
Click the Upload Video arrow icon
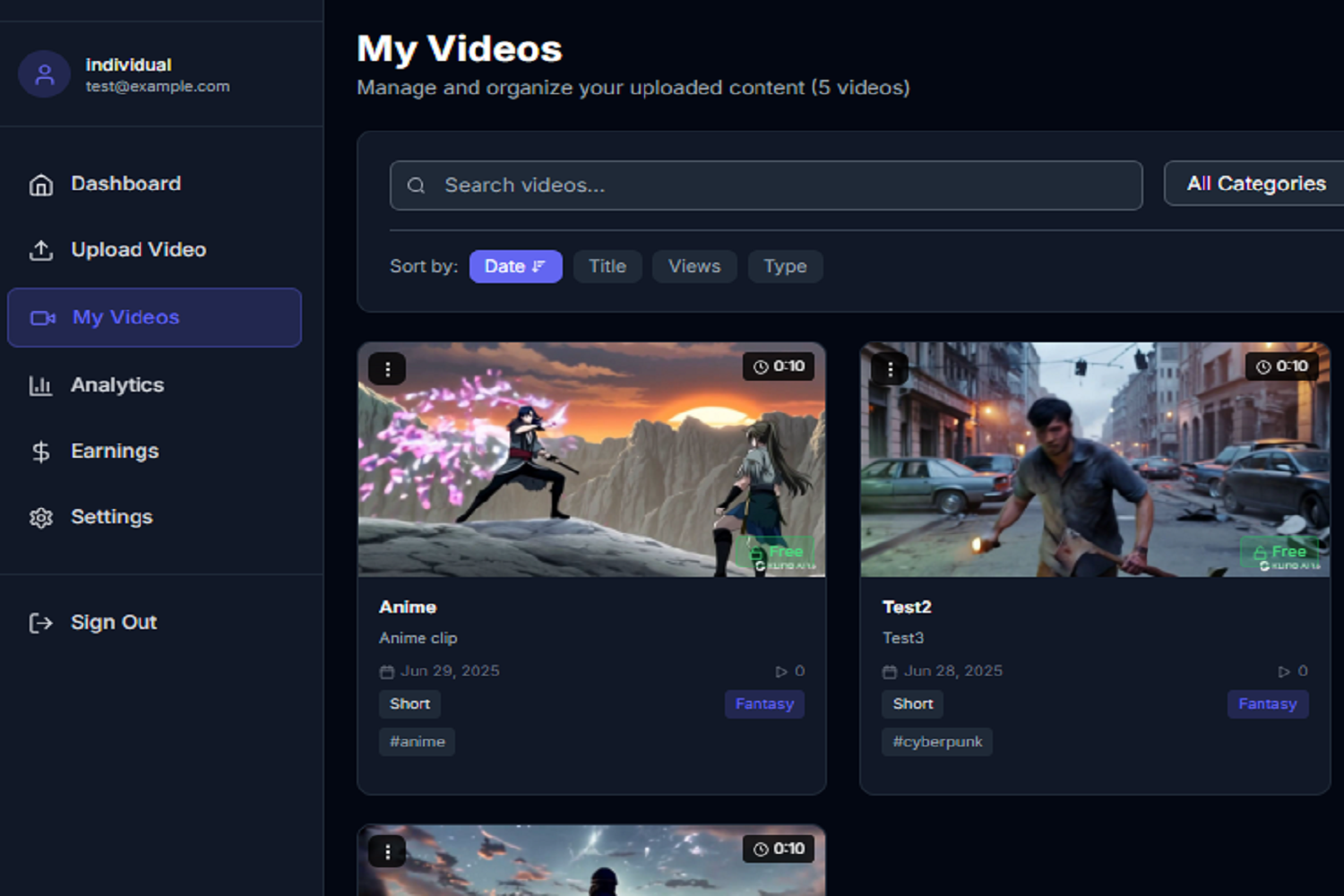click(x=41, y=250)
